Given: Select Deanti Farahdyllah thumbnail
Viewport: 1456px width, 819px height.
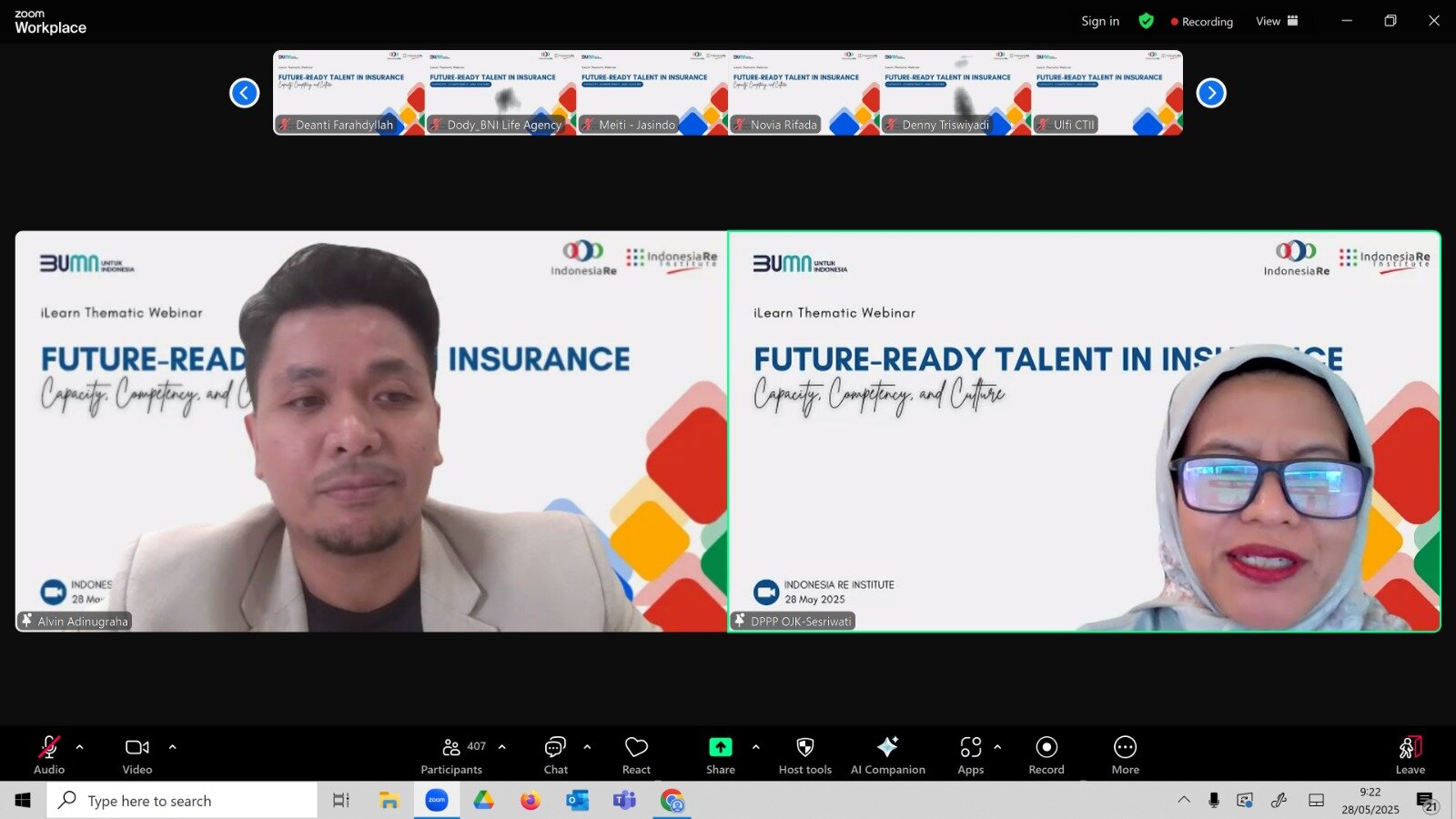Looking at the screenshot, I should click(349, 93).
